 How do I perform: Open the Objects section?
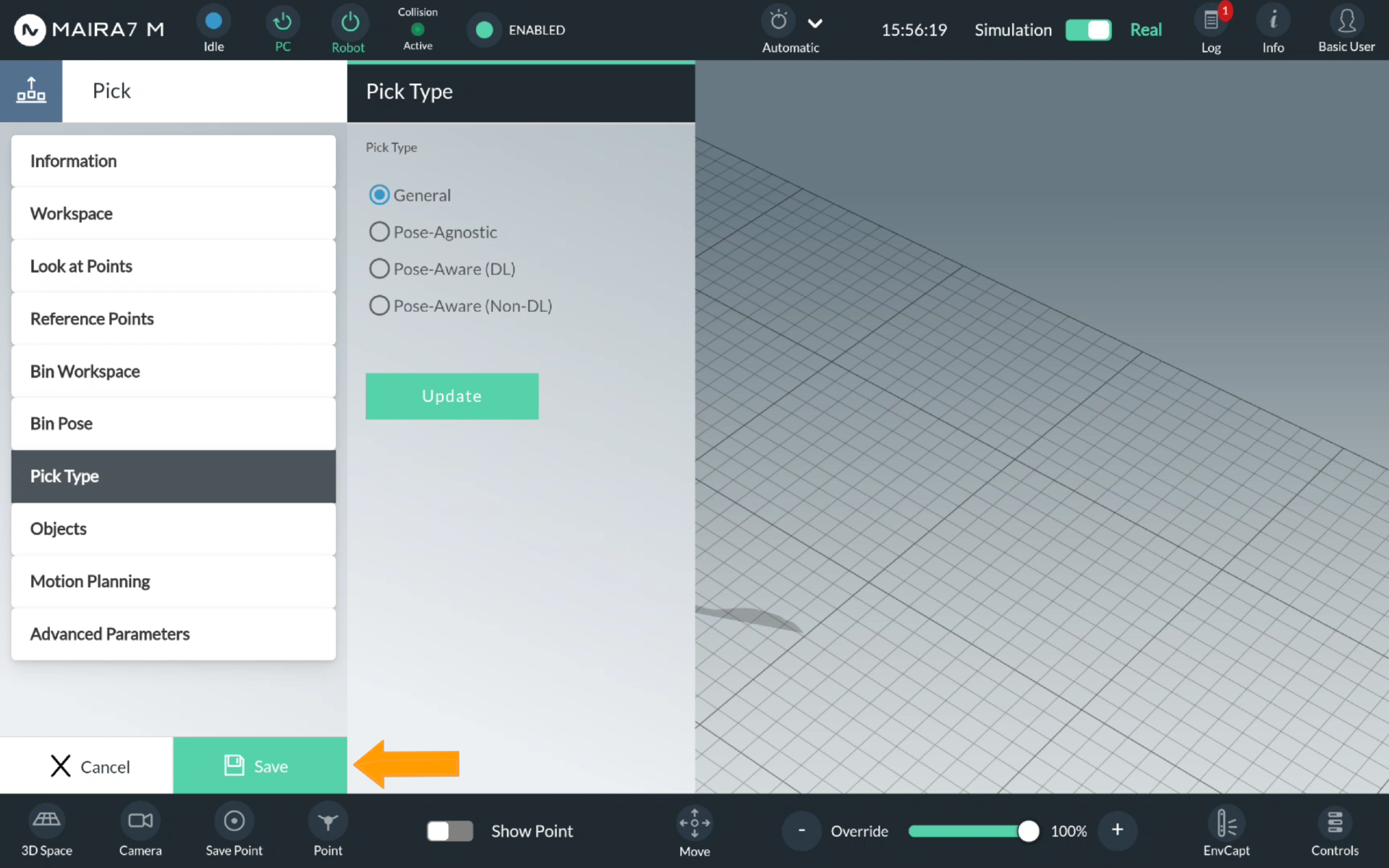tap(174, 529)
